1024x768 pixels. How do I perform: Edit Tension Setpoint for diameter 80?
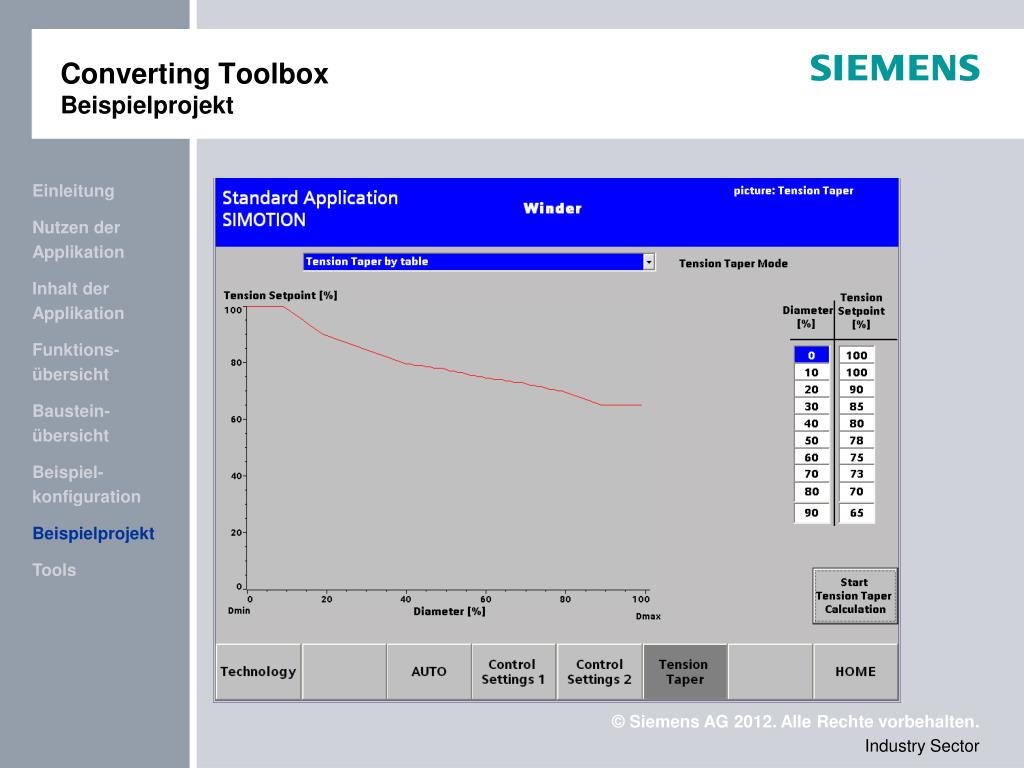pos(856,491)
